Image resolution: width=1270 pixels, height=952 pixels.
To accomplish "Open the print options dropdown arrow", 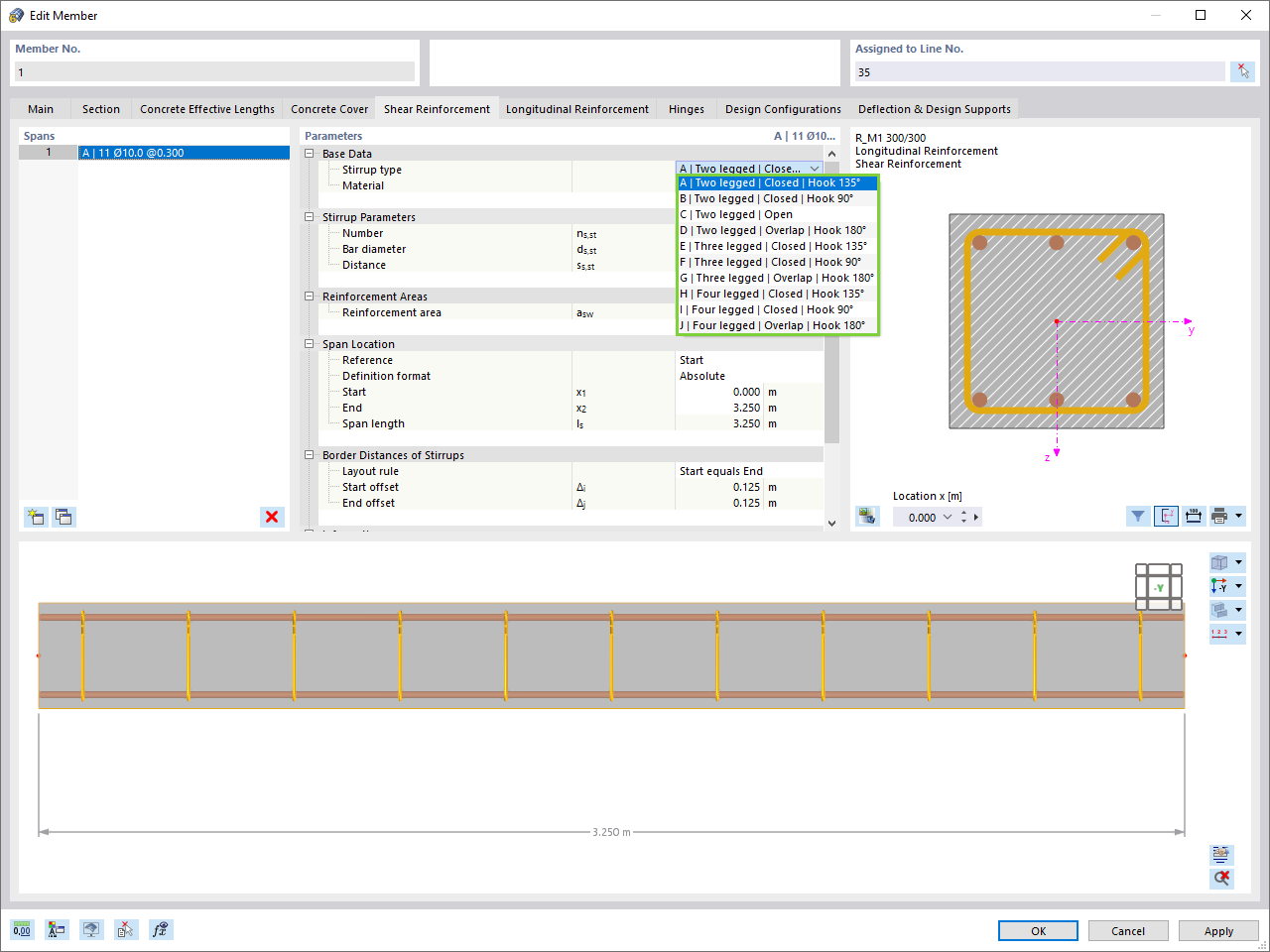I will pyautogui.click(x=1238, y=517).
